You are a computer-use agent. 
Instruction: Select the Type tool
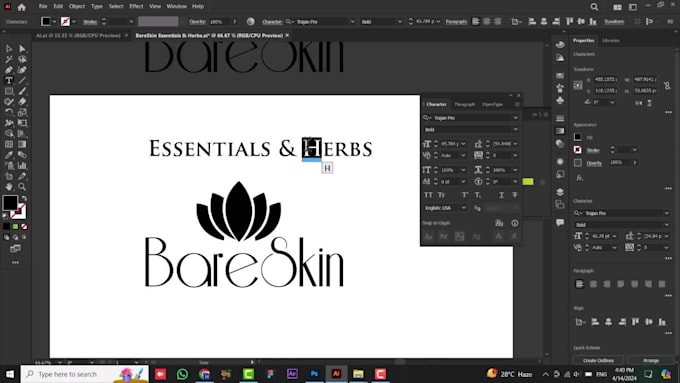tap(9, 80)
